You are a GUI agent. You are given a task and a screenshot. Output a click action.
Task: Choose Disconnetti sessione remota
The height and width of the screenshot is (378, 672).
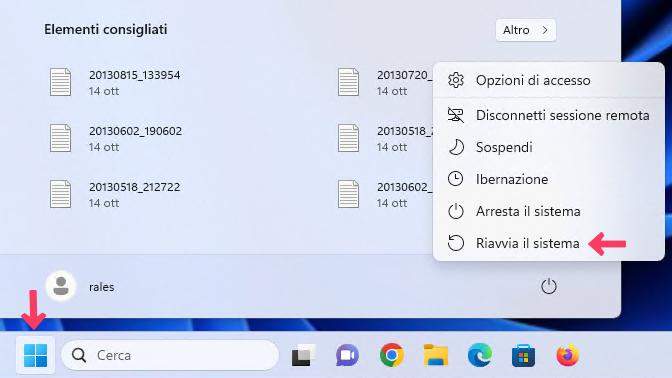click(549, 115)
